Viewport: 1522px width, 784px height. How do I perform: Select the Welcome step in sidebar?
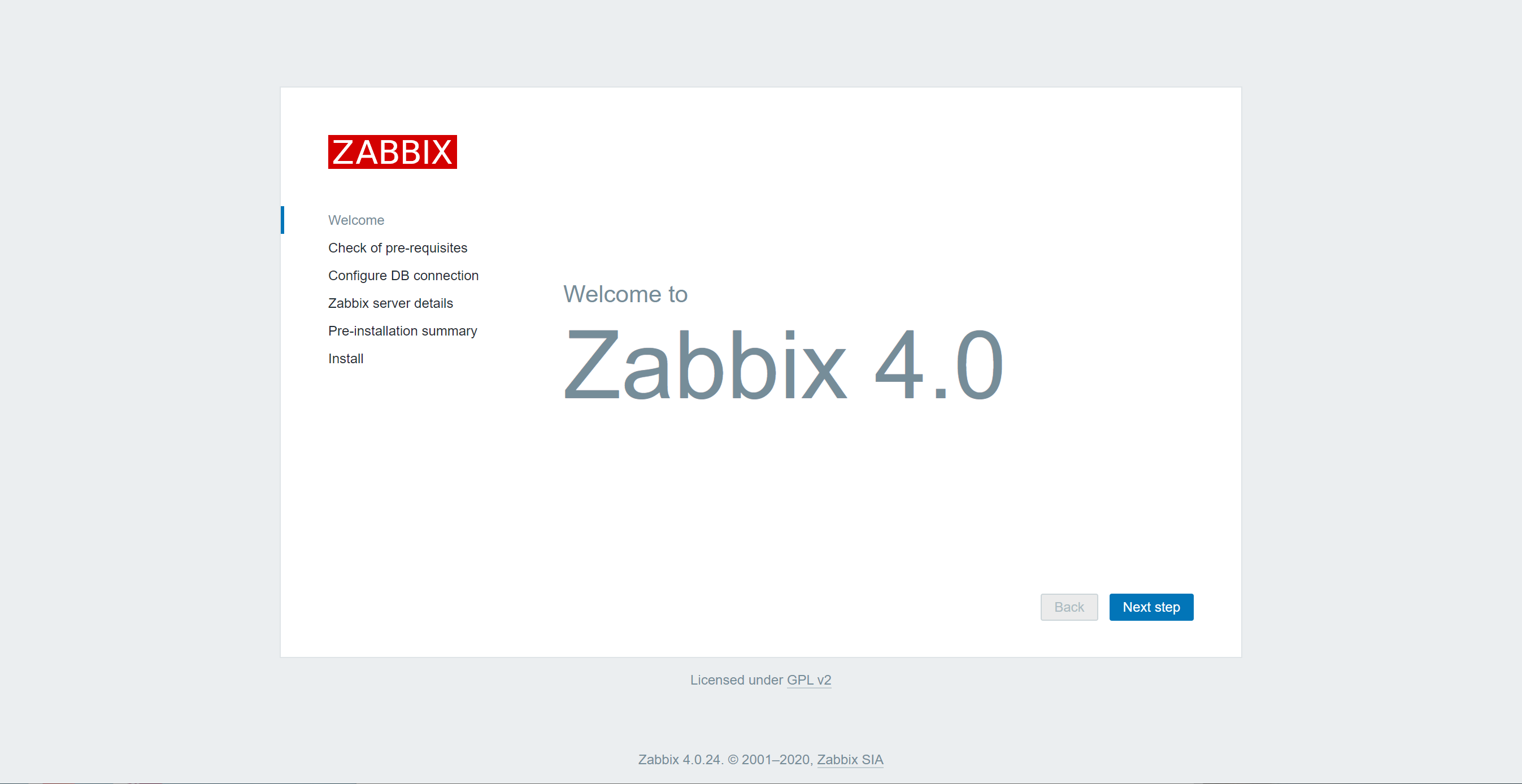click(356, 220)
